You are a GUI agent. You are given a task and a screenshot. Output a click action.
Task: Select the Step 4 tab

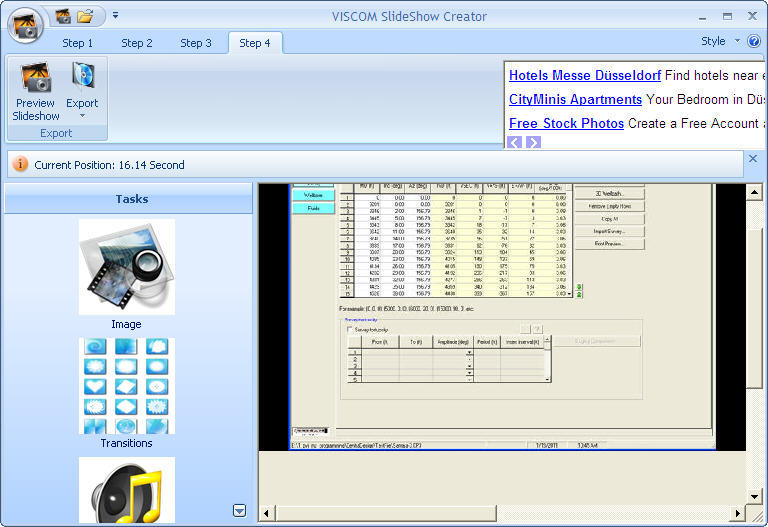pos(255,43)
